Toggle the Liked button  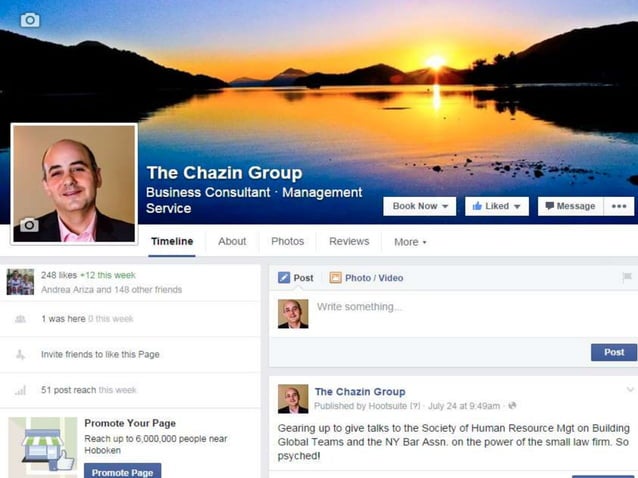point(497,206)
